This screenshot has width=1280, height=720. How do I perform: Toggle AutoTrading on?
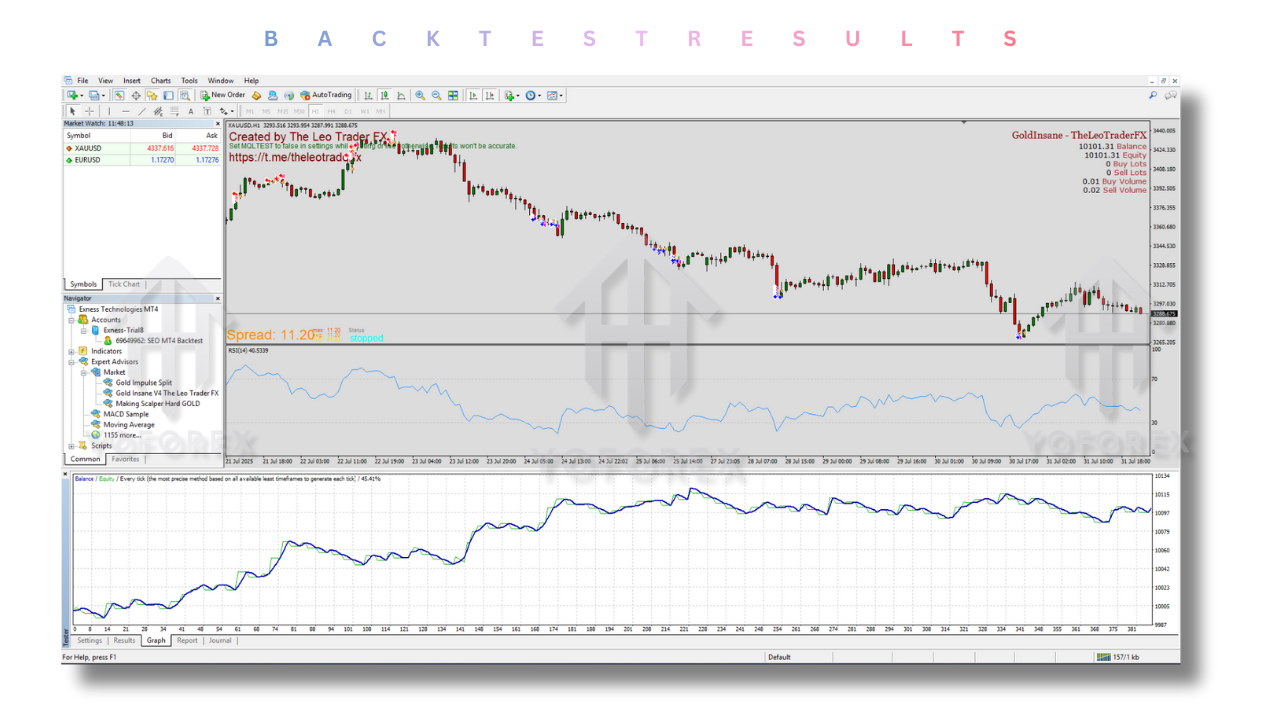pos(328,95)
